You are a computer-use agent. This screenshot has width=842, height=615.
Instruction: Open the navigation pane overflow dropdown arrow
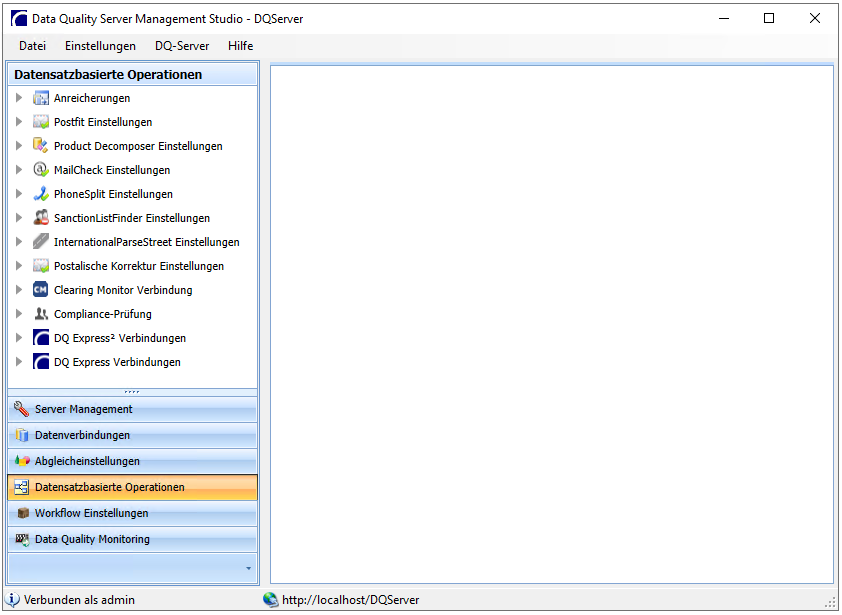click(248, 568)
